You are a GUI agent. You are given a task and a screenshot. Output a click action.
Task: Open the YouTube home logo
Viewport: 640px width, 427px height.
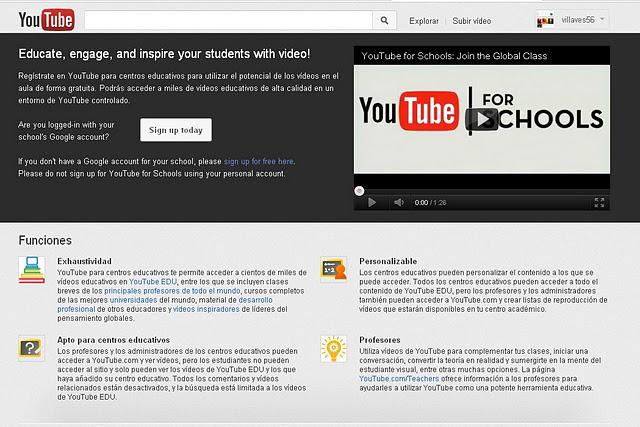tap(47, 20)
